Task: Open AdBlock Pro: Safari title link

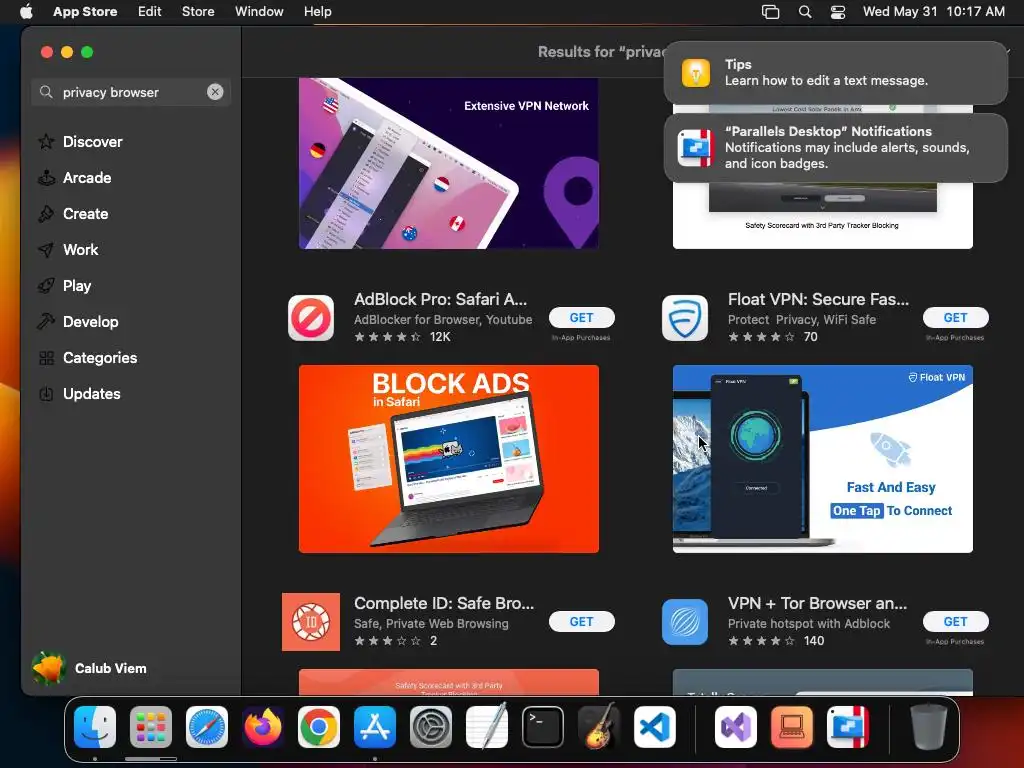Action: coord(440,299)
